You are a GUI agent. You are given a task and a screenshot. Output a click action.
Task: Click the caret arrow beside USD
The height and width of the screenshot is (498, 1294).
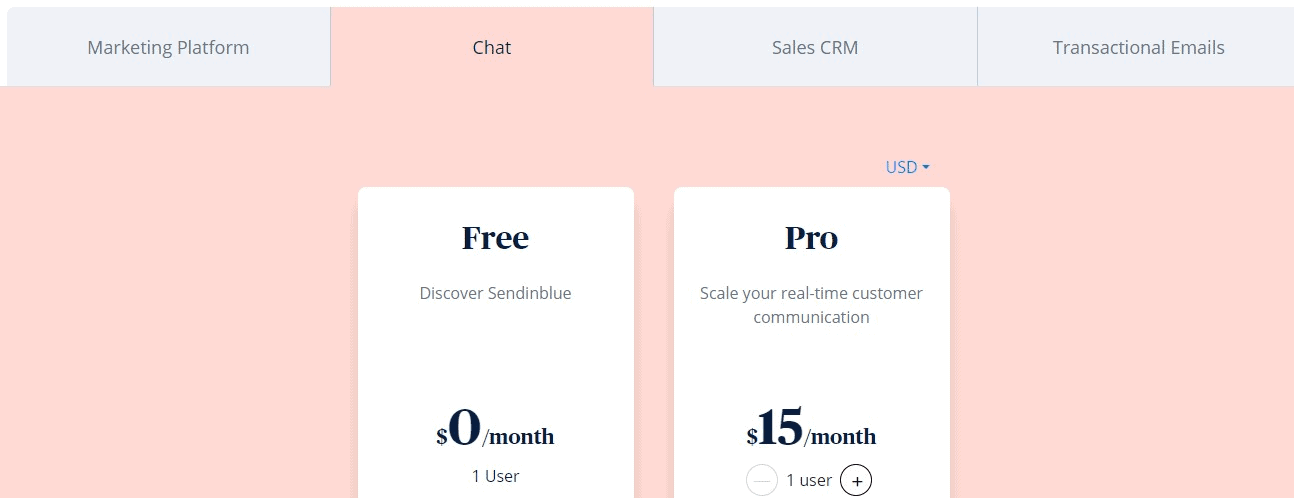(x=926, y=167)
